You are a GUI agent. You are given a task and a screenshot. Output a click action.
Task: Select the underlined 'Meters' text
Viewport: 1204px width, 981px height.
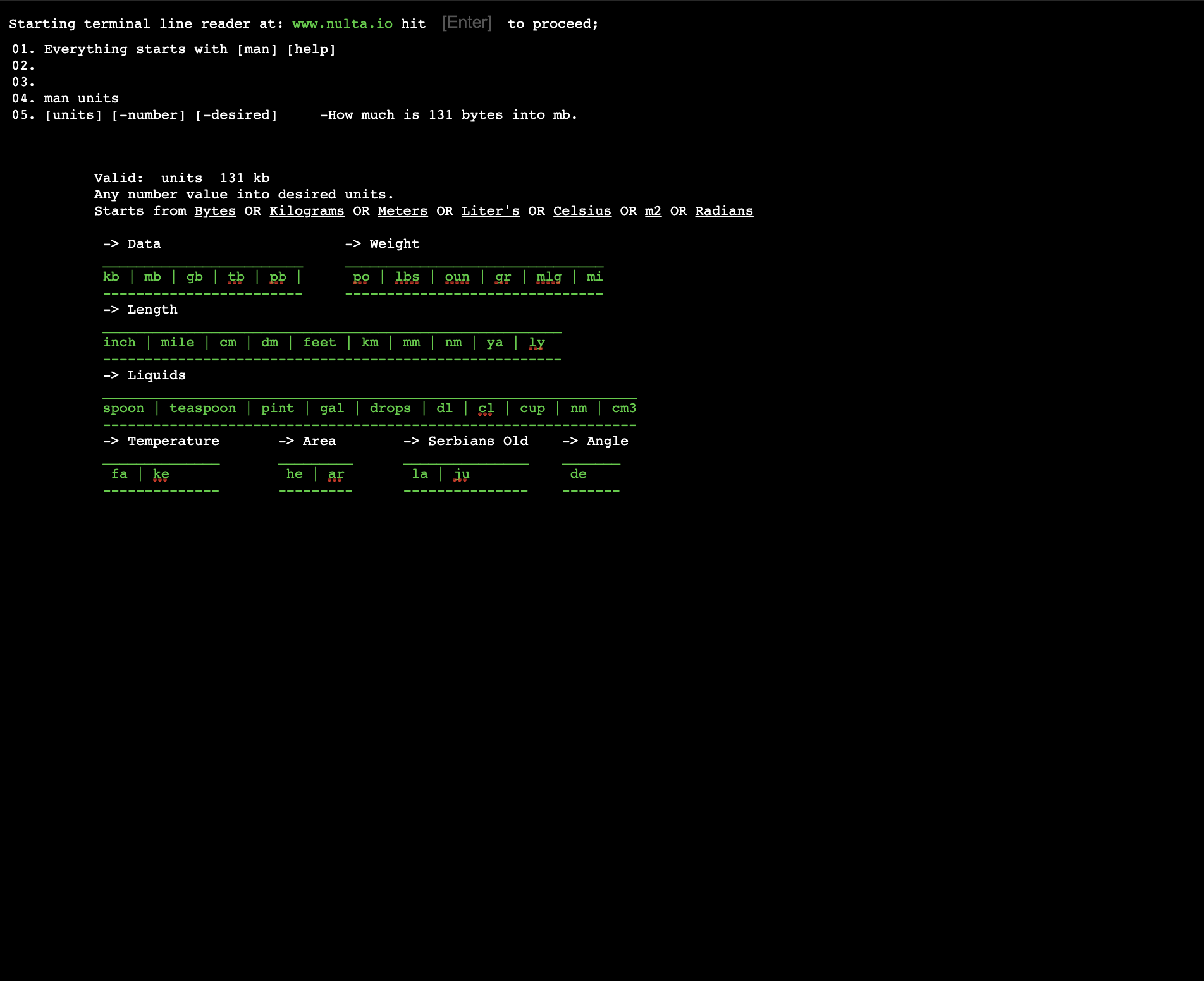[x=403, y=211]
